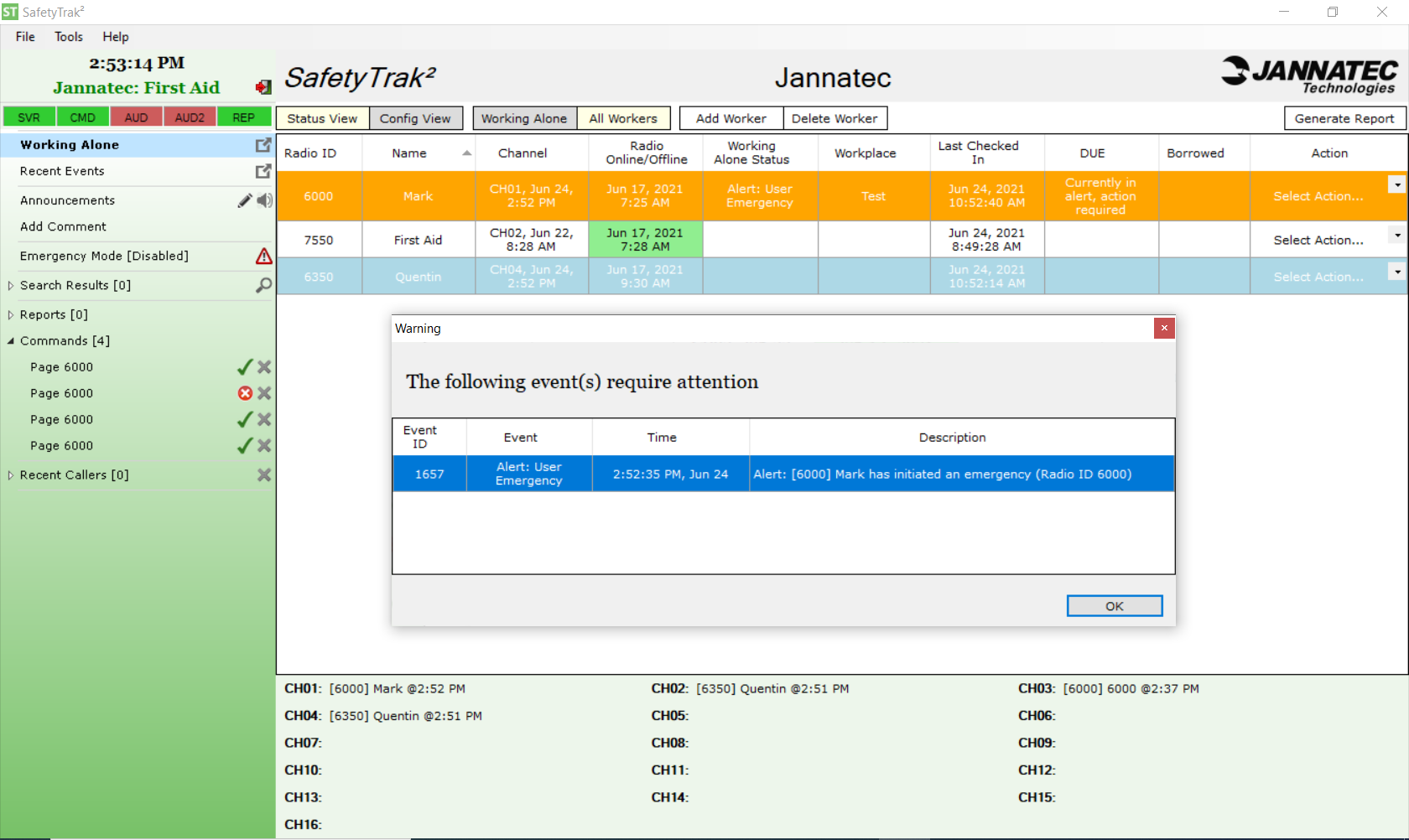Click the DUE column header
Viewport: 1409px width, 840px height.
coord(1101,153)
